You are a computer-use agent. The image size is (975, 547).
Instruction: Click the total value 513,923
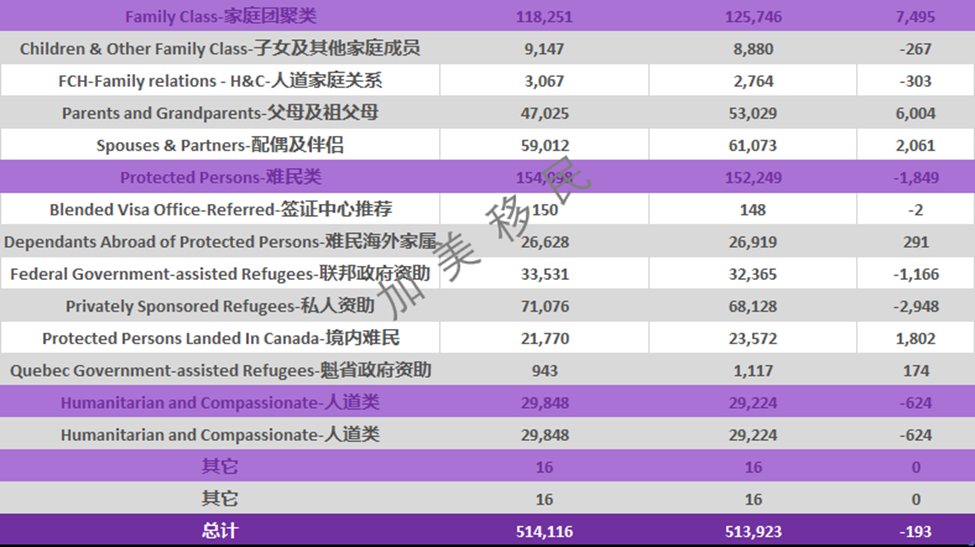click(753, 532)
